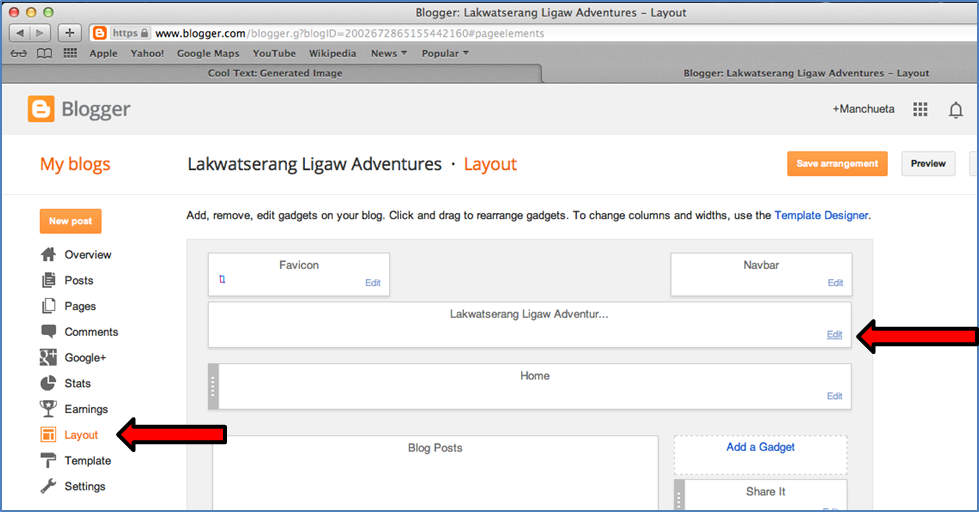
Task: Open the bookmarks book icon
Action: pyautogui.click(x=44, y=54)
